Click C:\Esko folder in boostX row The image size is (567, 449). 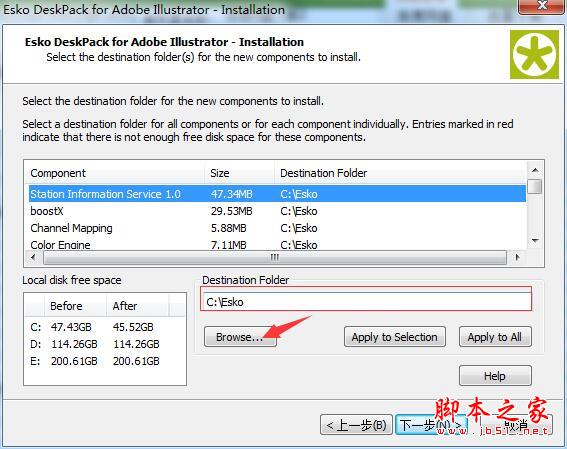point(299,211)
